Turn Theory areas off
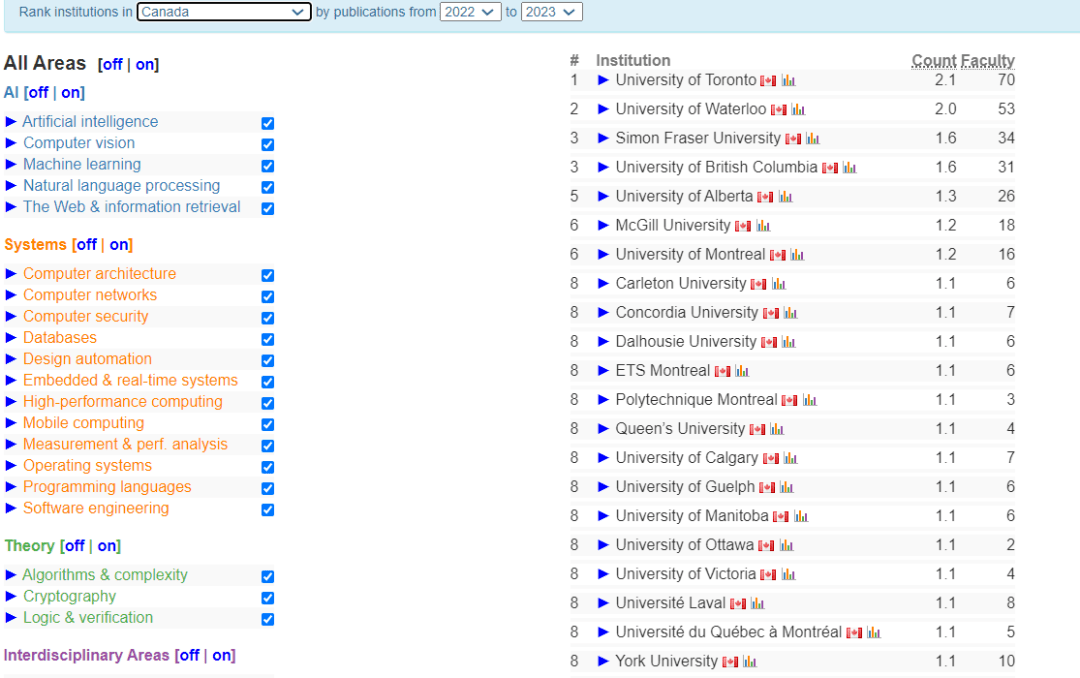The height and width of the screenshot is (678, 1080). (x=74, y=546)
